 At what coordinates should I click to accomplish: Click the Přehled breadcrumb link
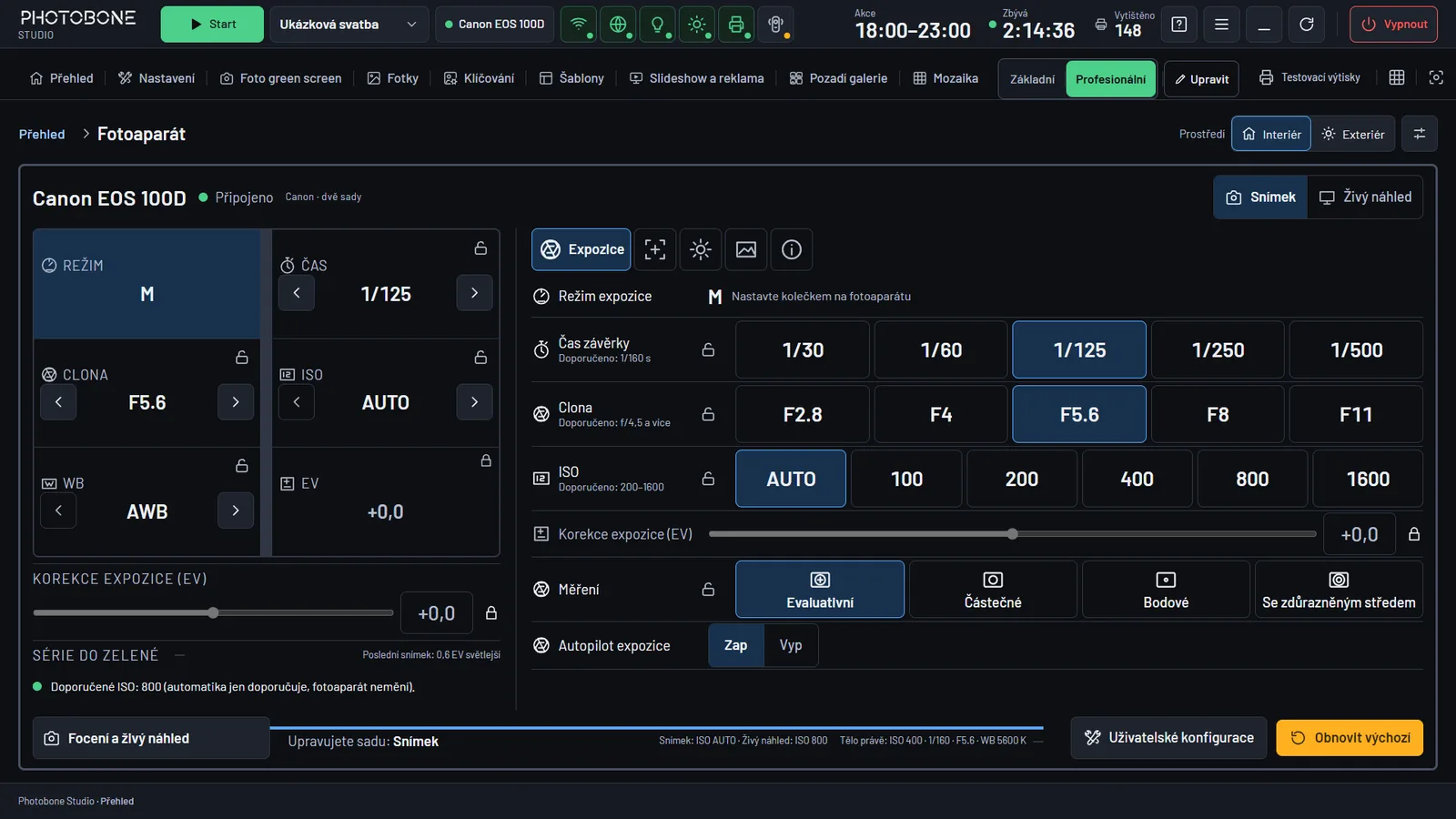point(42,134)
